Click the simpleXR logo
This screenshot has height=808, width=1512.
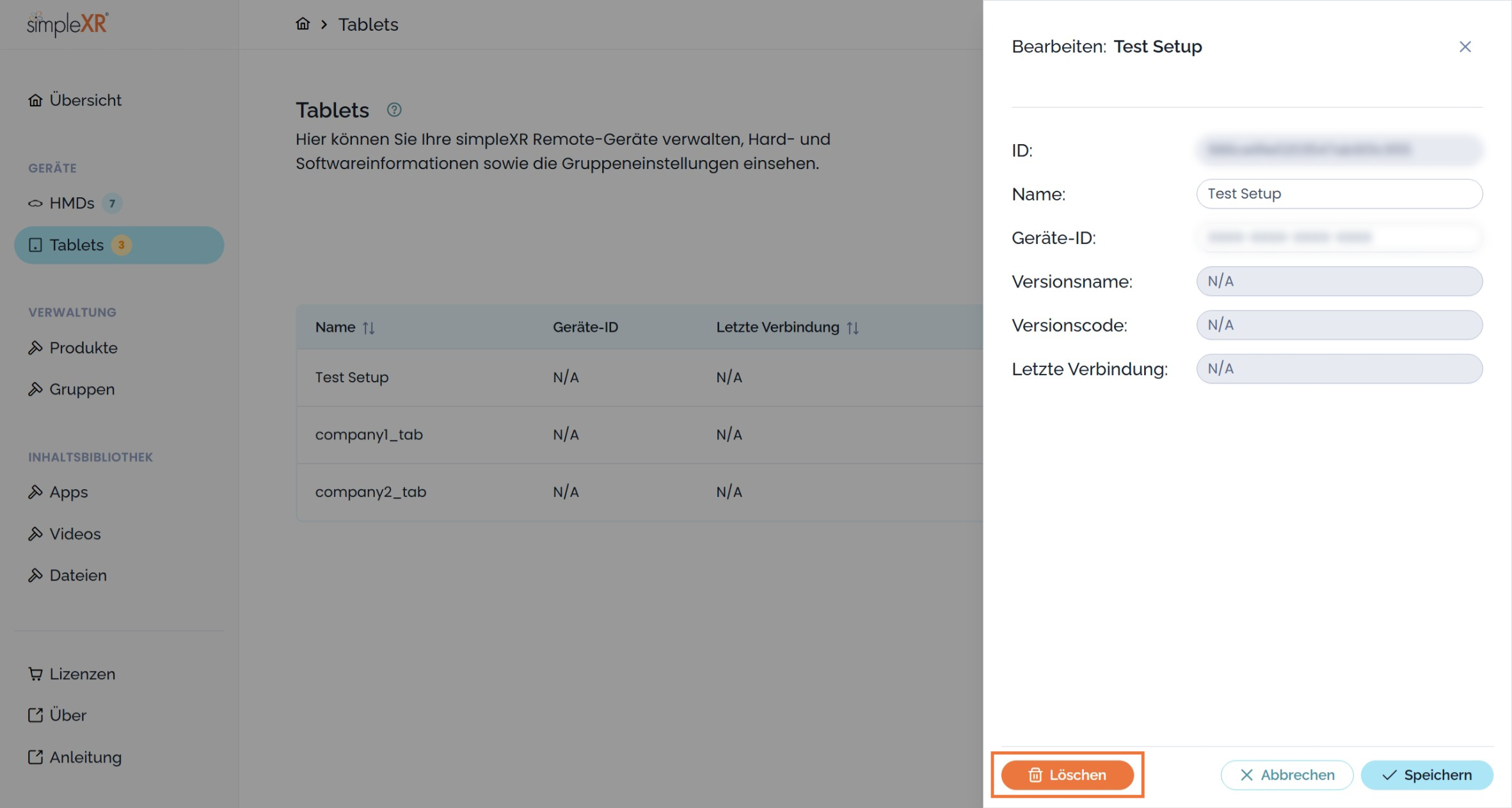point(68,24)
